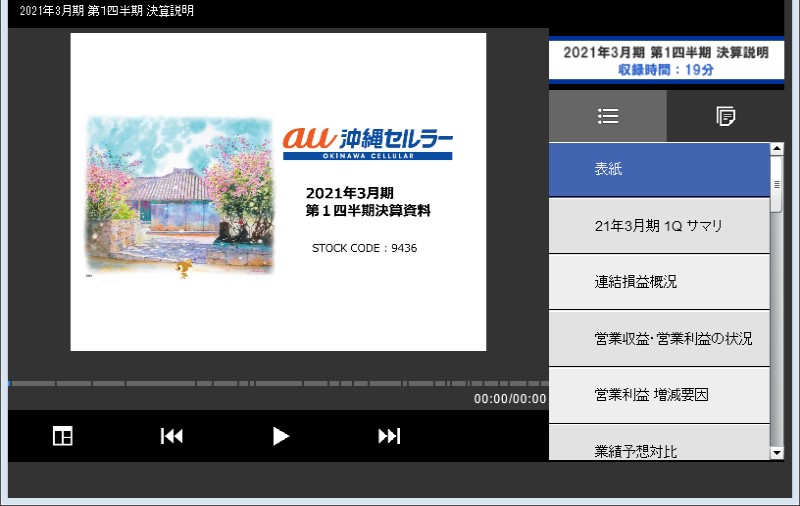Open the 業績予想対比 chapter
This screenshot has width=800, height=506.
tap(659, 443)
